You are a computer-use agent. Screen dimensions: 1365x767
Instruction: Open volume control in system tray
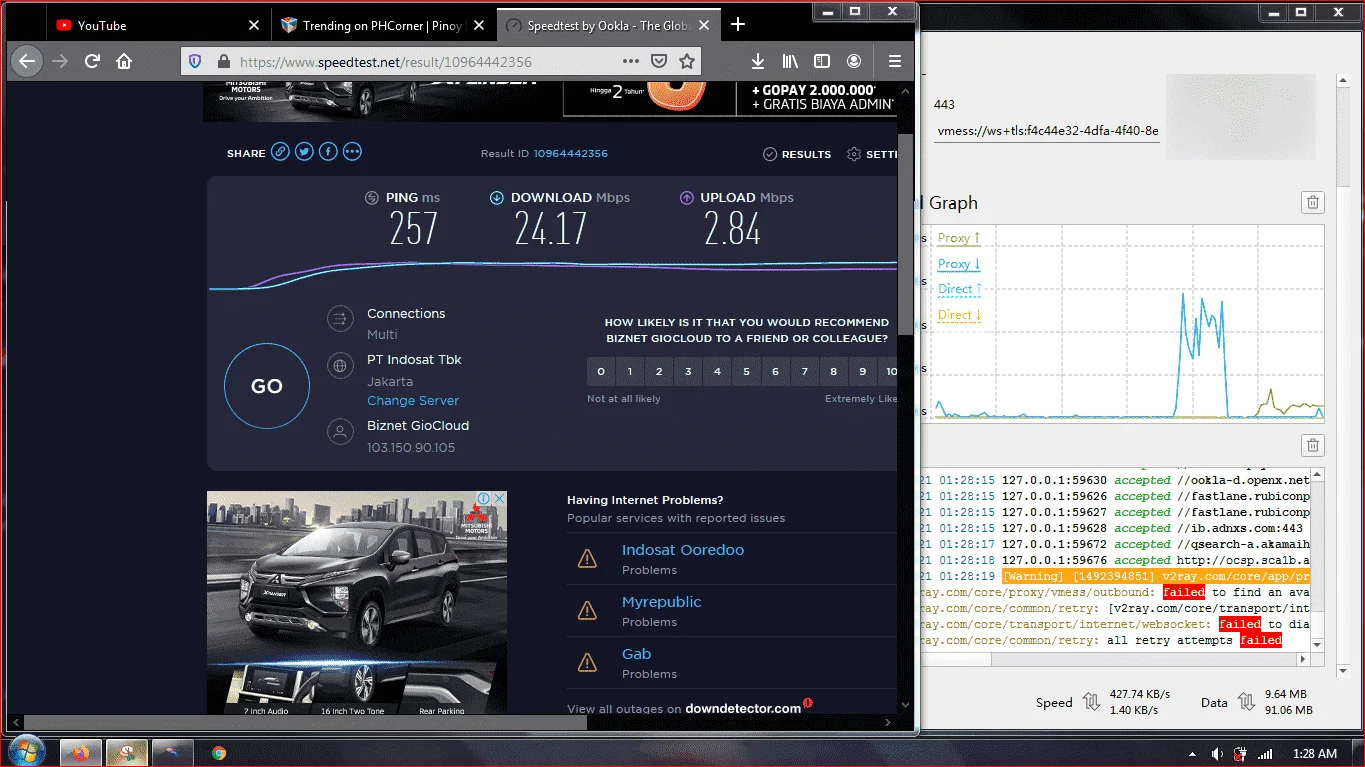[x=1217, y=754]
